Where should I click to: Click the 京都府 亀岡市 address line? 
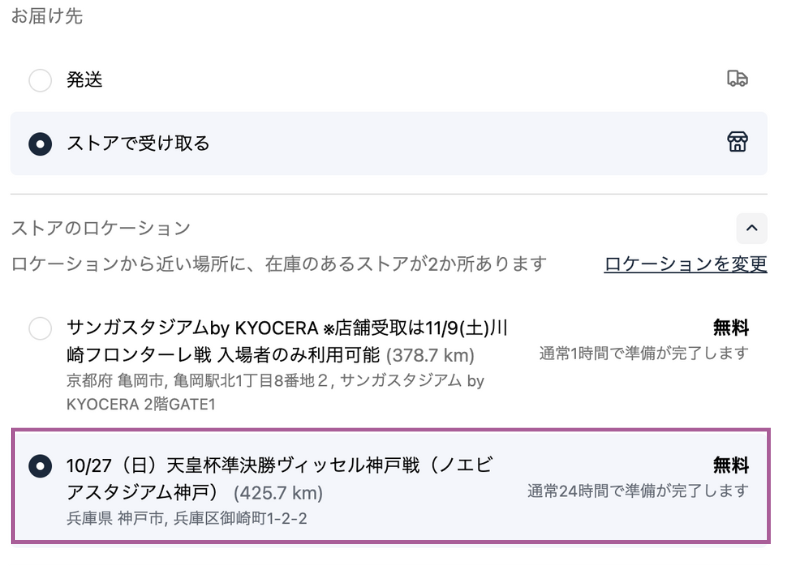click(275, 392)
